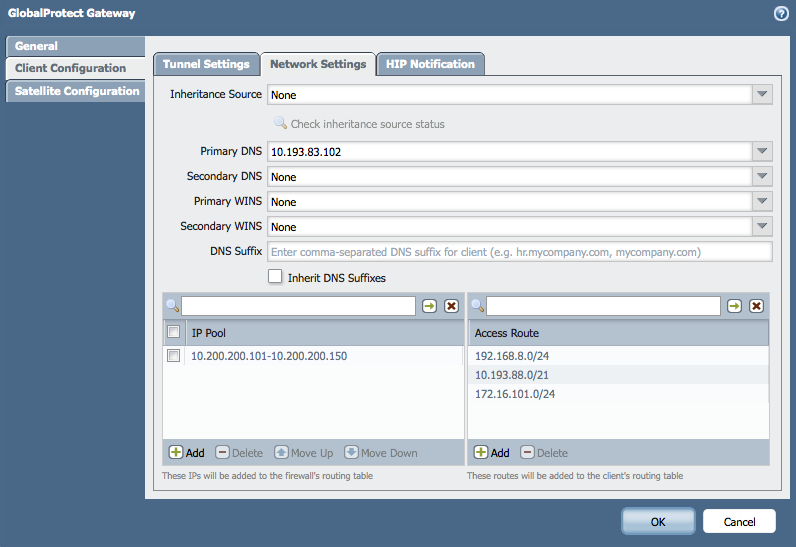Expand the Inheritance Source dropdown
The image size is (796, 547).
pos(762,94)
